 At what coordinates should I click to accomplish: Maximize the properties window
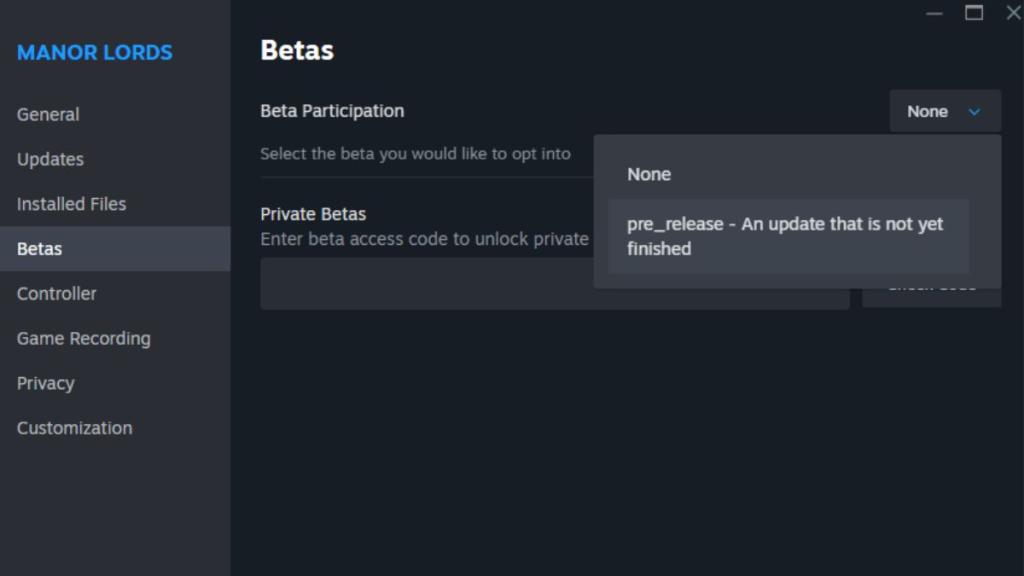click(974, 13)
